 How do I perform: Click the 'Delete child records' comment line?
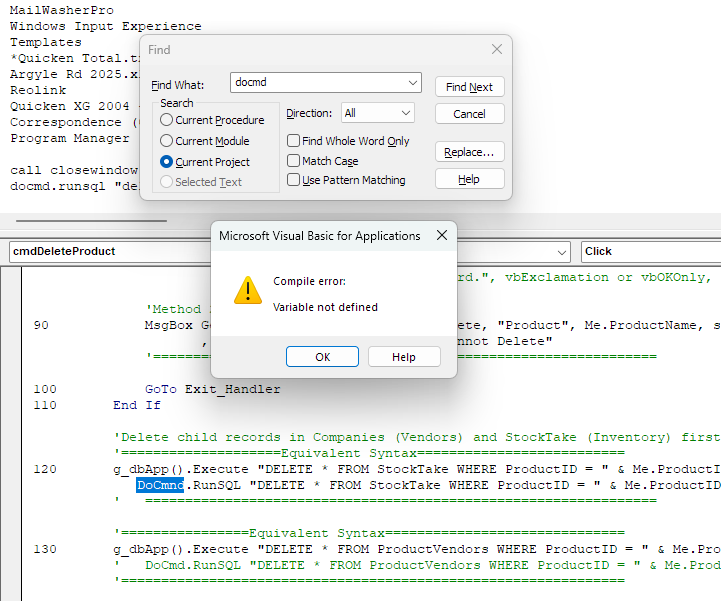click(x=417, y=437)
